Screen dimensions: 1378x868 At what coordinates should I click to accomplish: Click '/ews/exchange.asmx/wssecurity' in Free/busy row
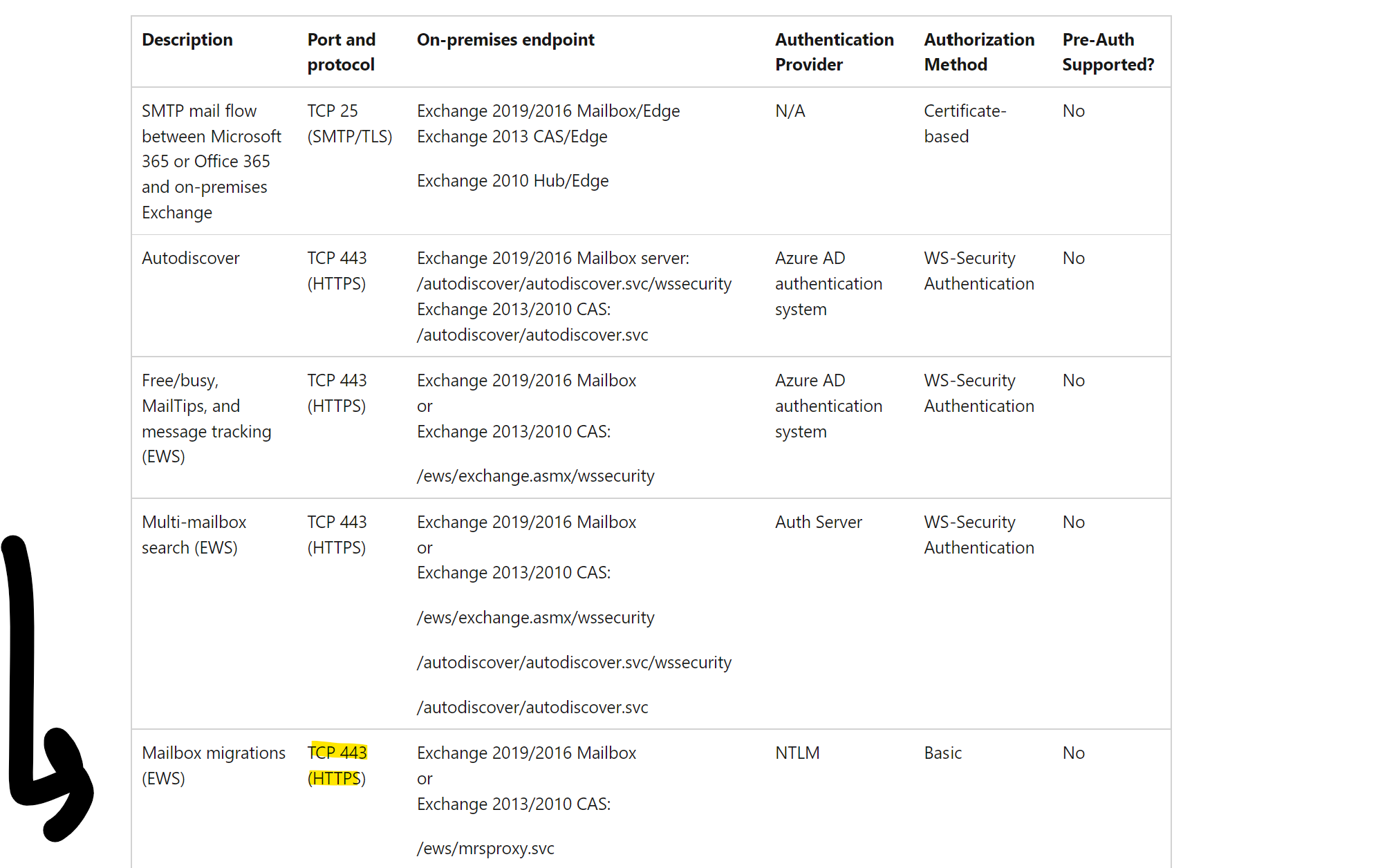tap(536, 476)
